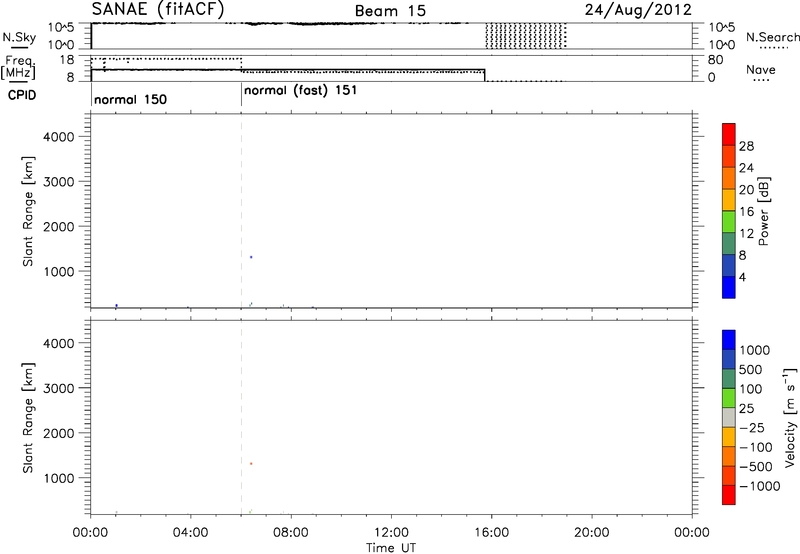800x554 pixels.
Task: Click the 08:00 time axis tick label
Action: 291,533
